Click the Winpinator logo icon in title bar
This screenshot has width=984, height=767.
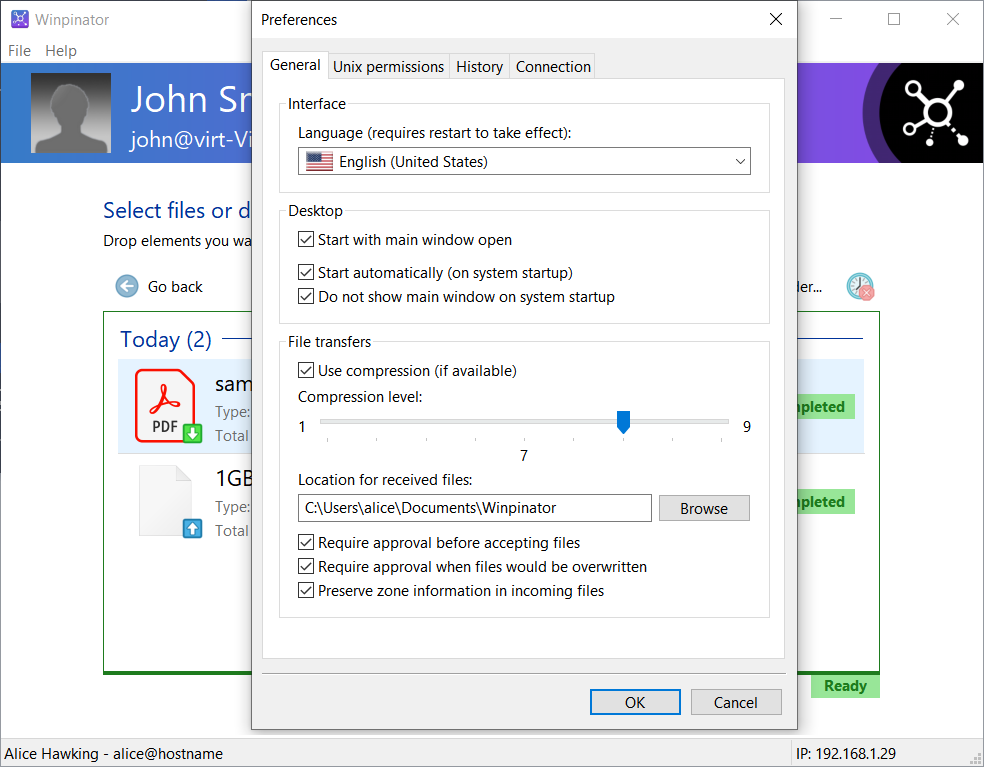tap(20, 18)
